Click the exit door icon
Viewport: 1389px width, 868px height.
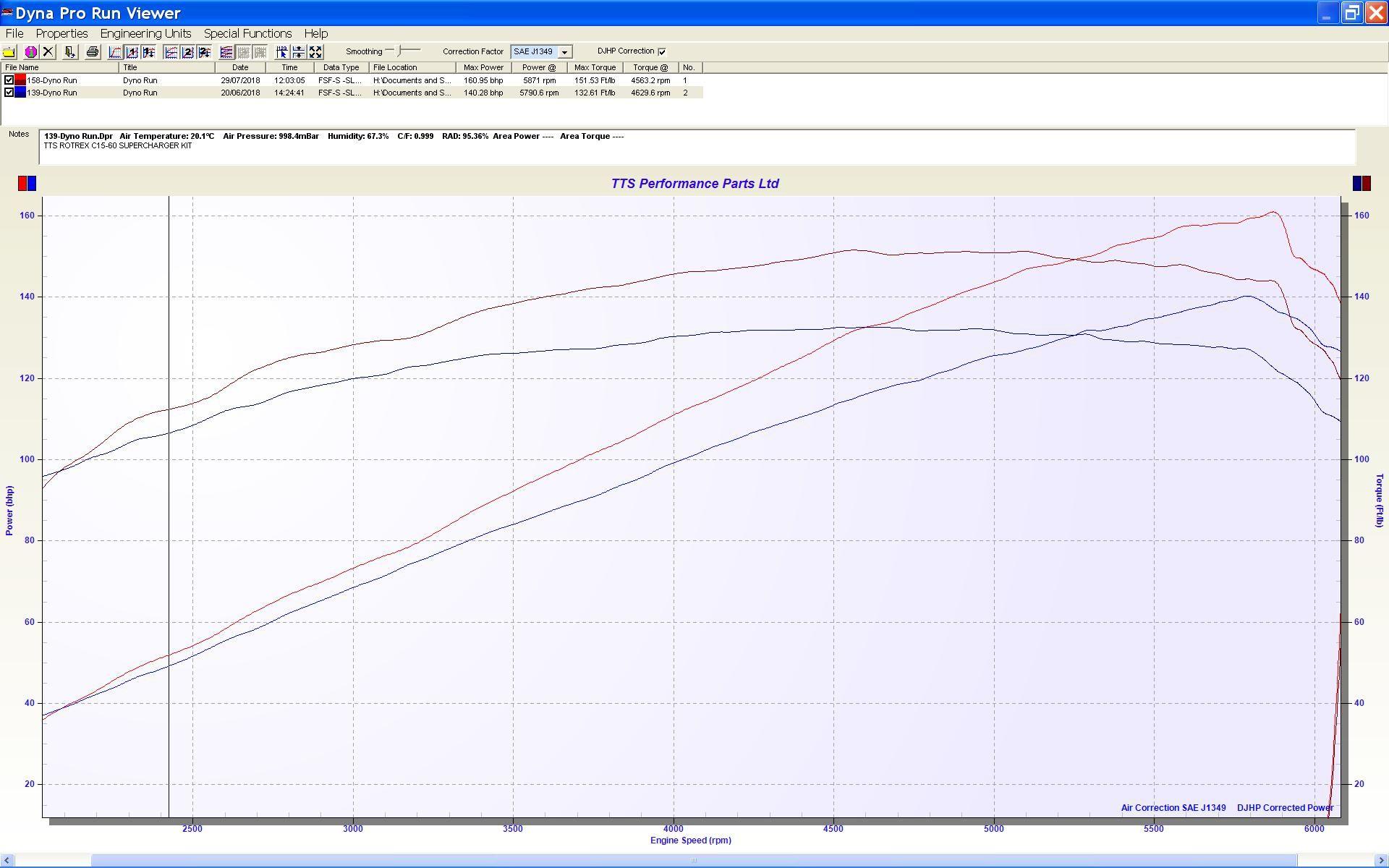tap(70, 52)
